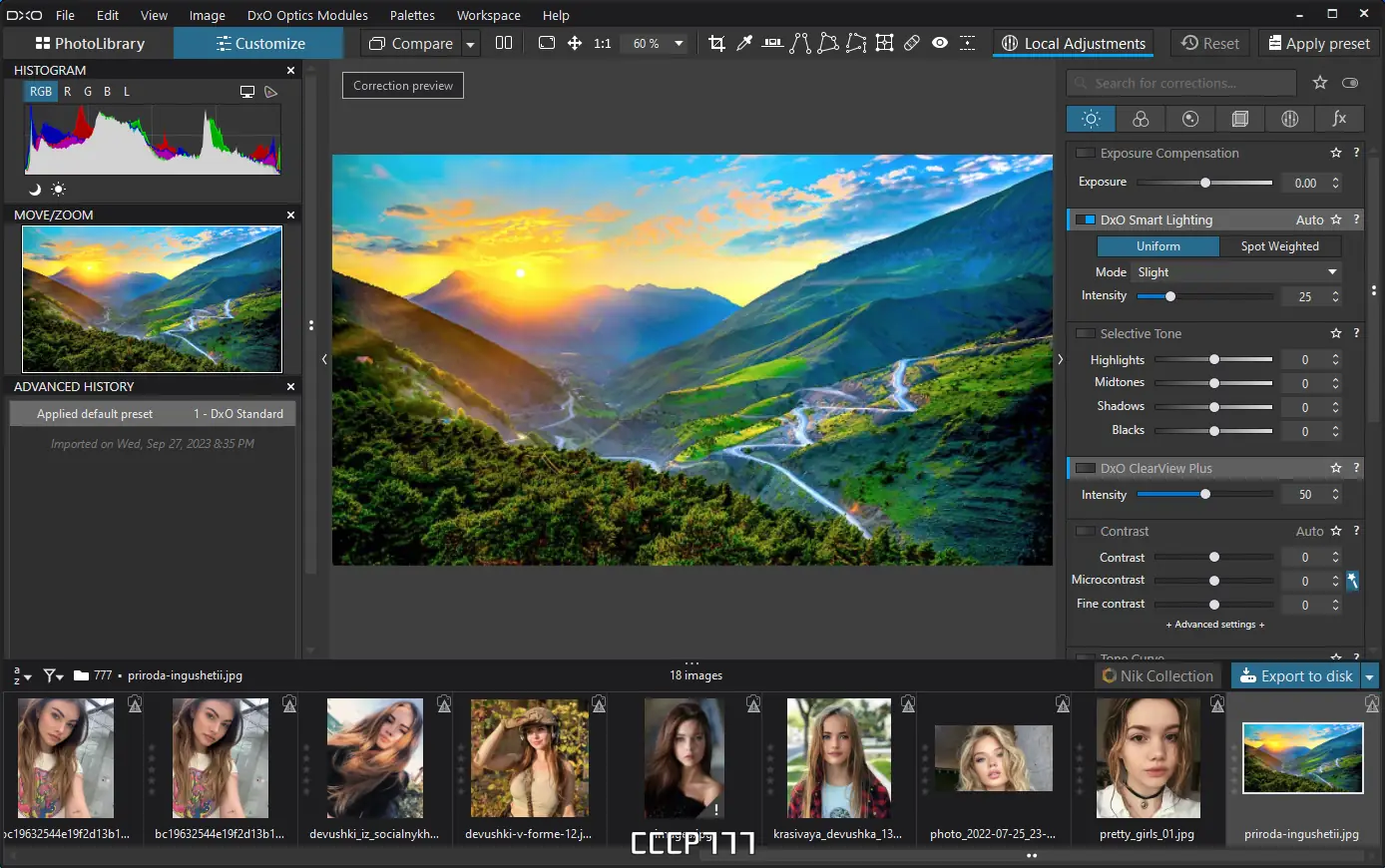Open the DxO Optics Modules menu
This screenshot has height=868, width=1385.
coord(307,15)
